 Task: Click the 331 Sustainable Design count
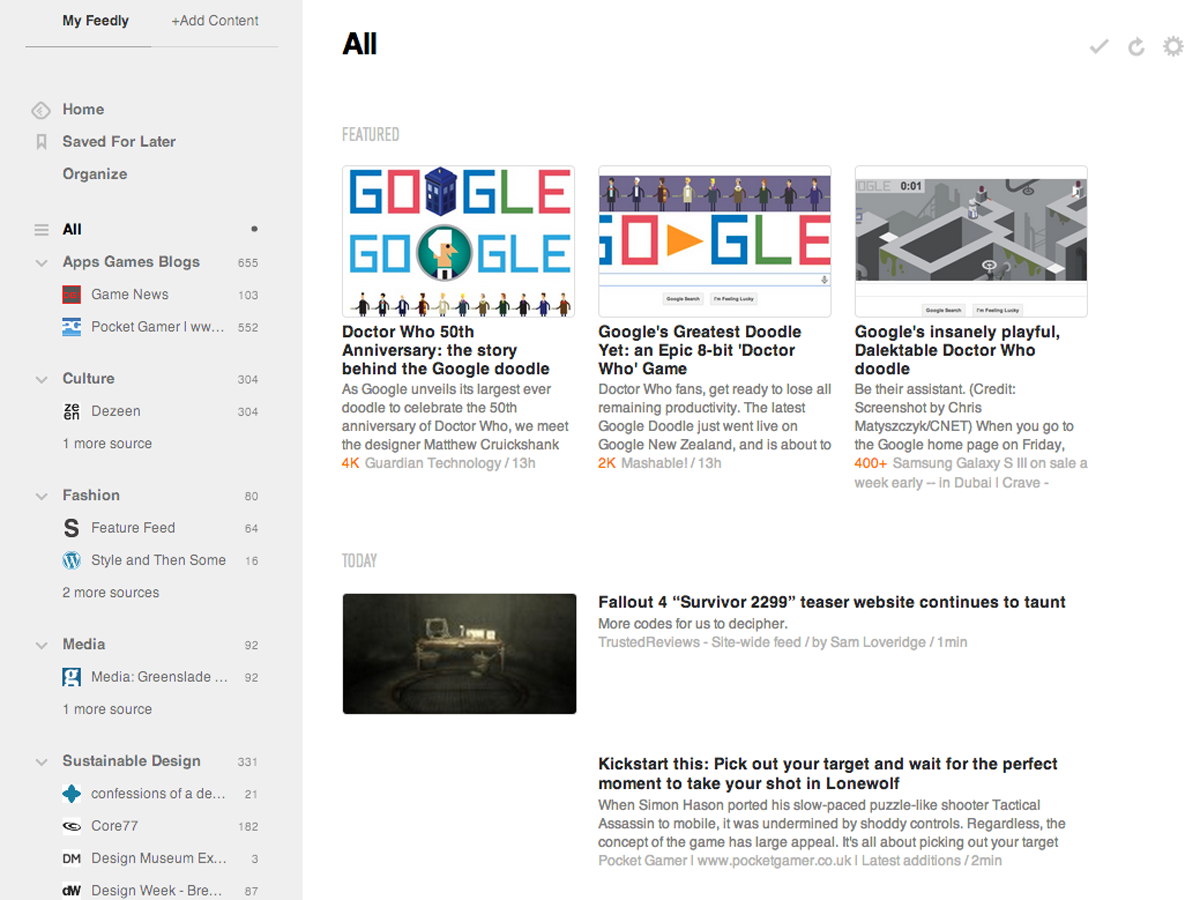point(248,762)
